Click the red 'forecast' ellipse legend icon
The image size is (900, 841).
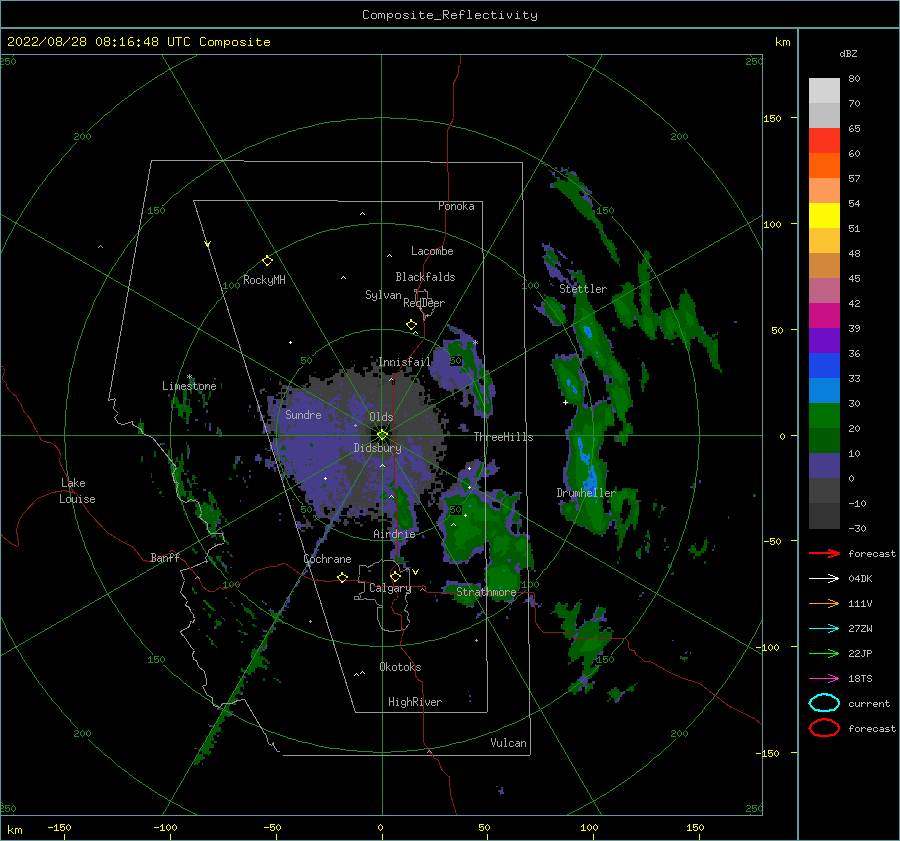point(824,728)
